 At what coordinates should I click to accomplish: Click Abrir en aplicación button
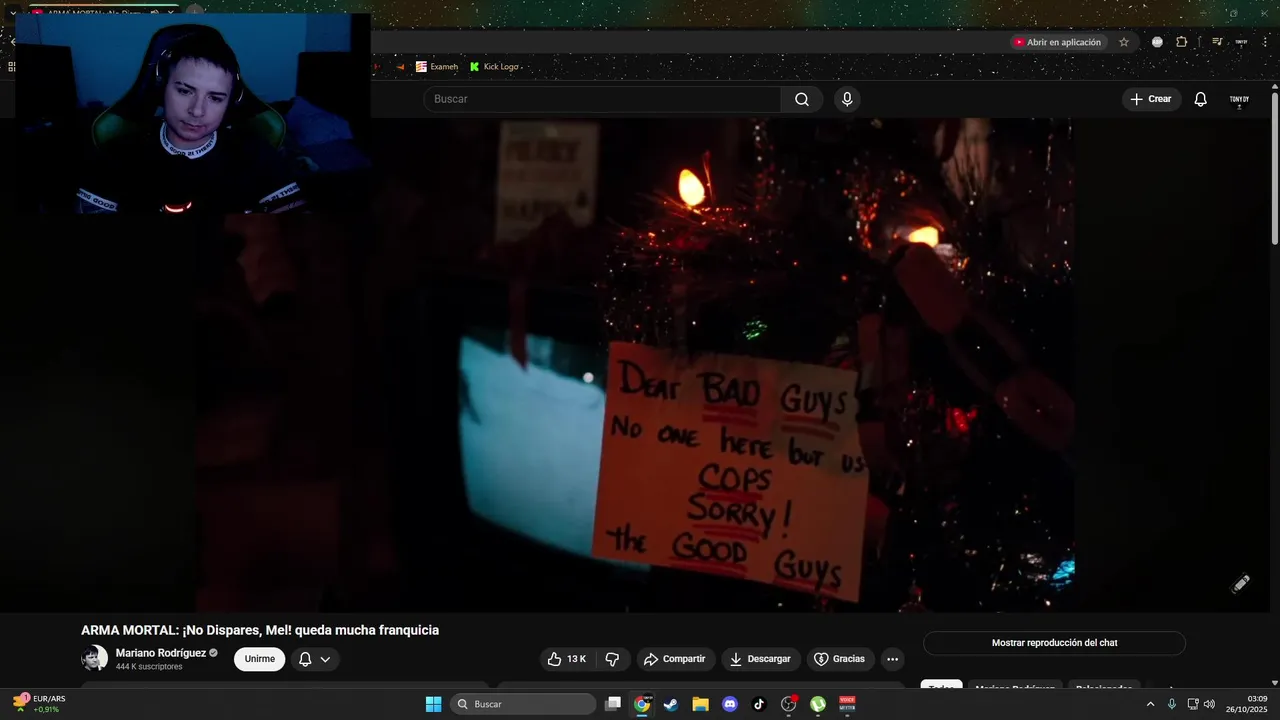1057,42
